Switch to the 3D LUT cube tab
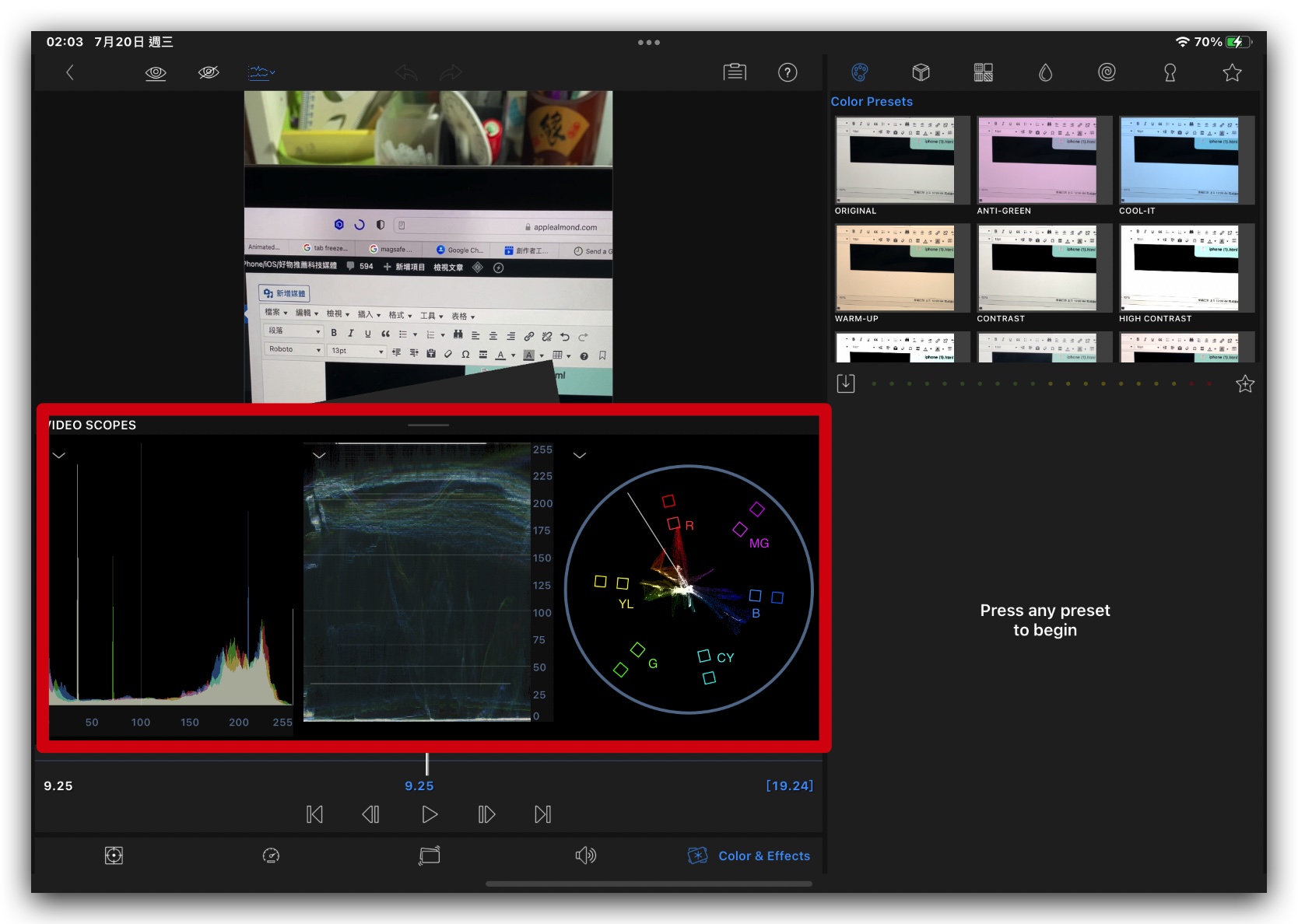The image size is (1298, 924). (x=921, y=72)
